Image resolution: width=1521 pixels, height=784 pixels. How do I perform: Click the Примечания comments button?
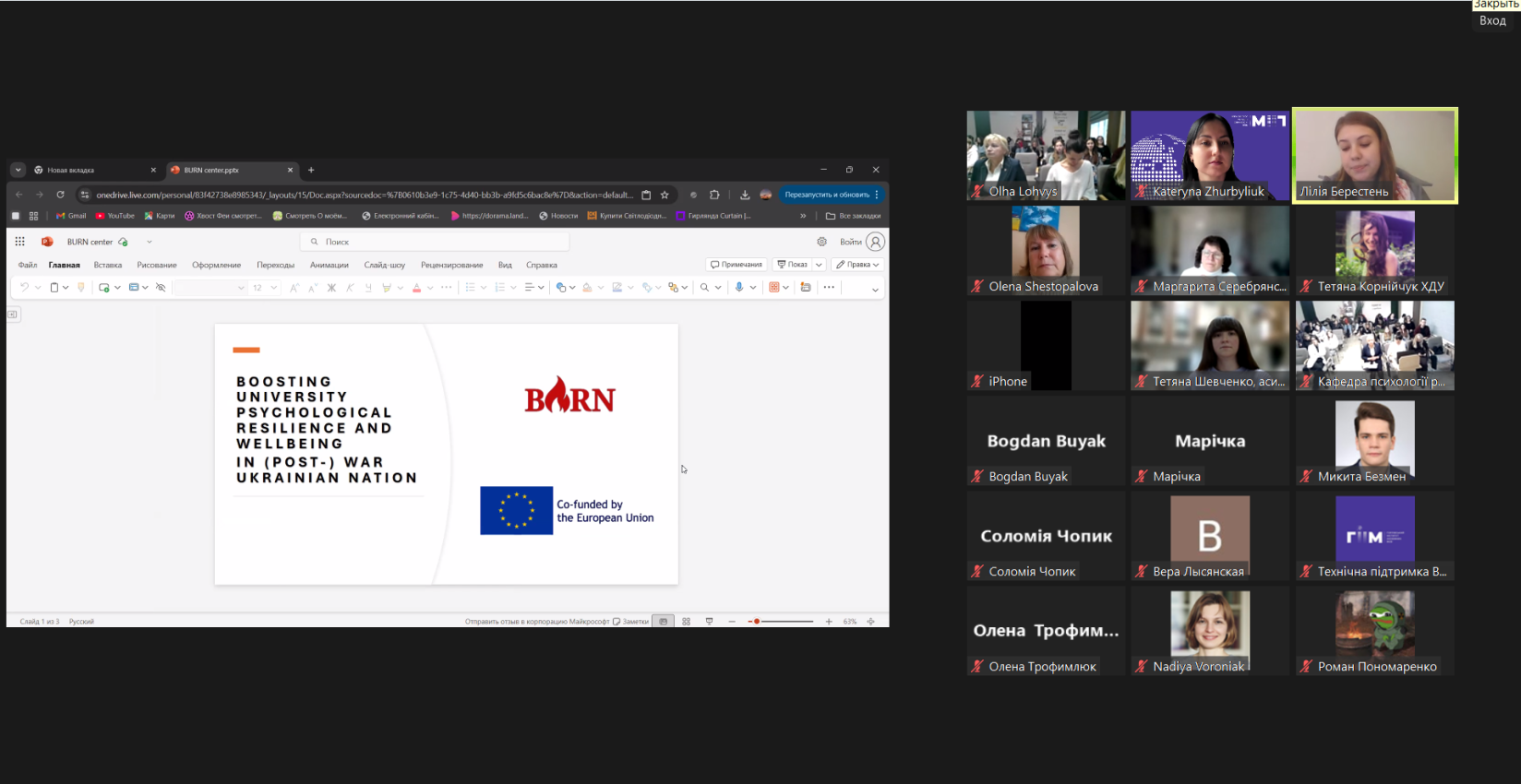(737, 265)
